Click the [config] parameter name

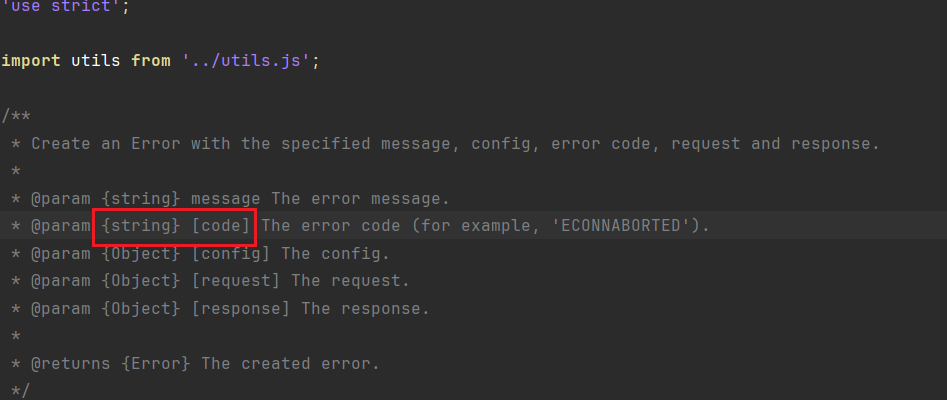230,254
